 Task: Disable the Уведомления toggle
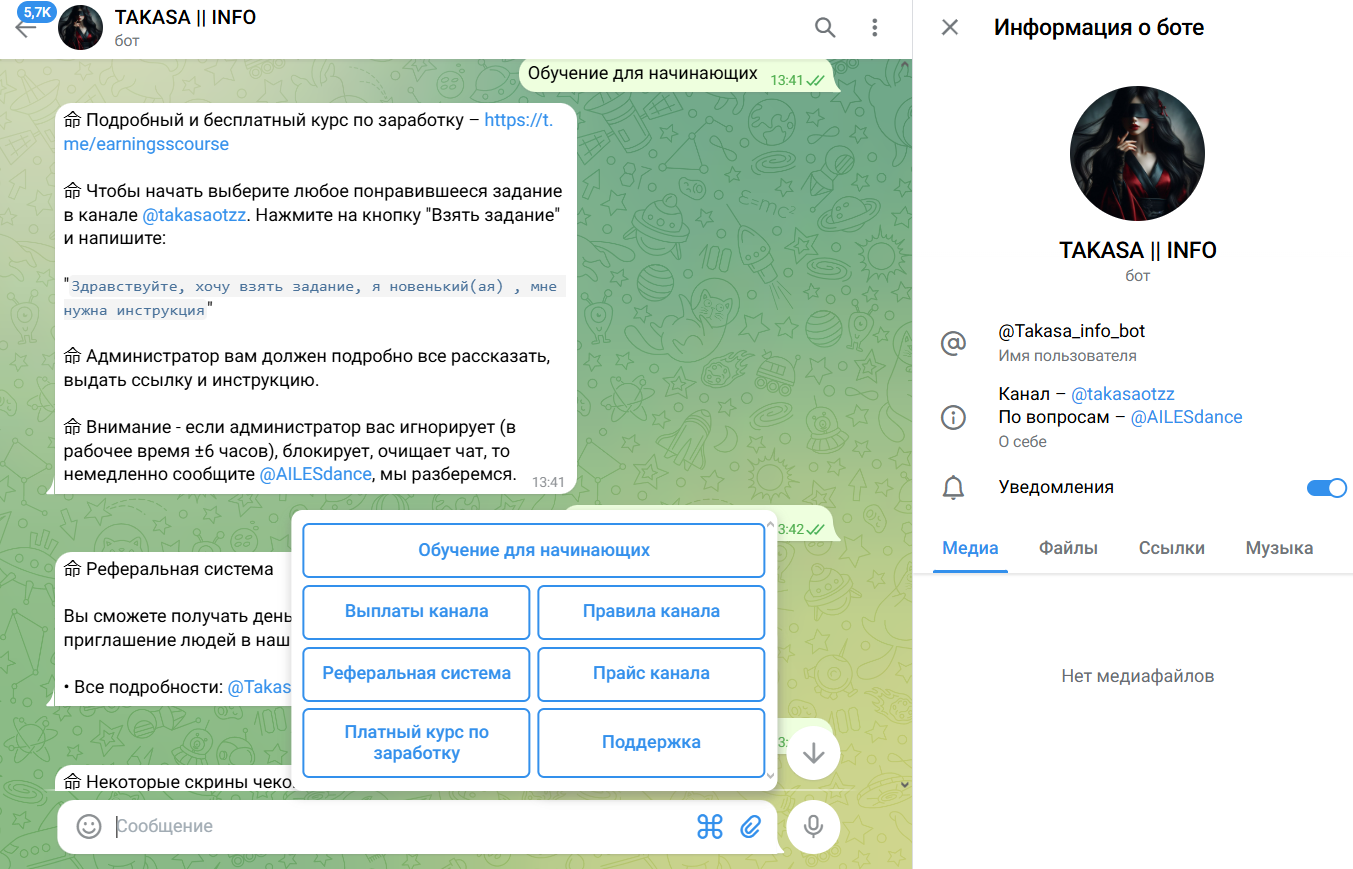[x=1327, y=487]
